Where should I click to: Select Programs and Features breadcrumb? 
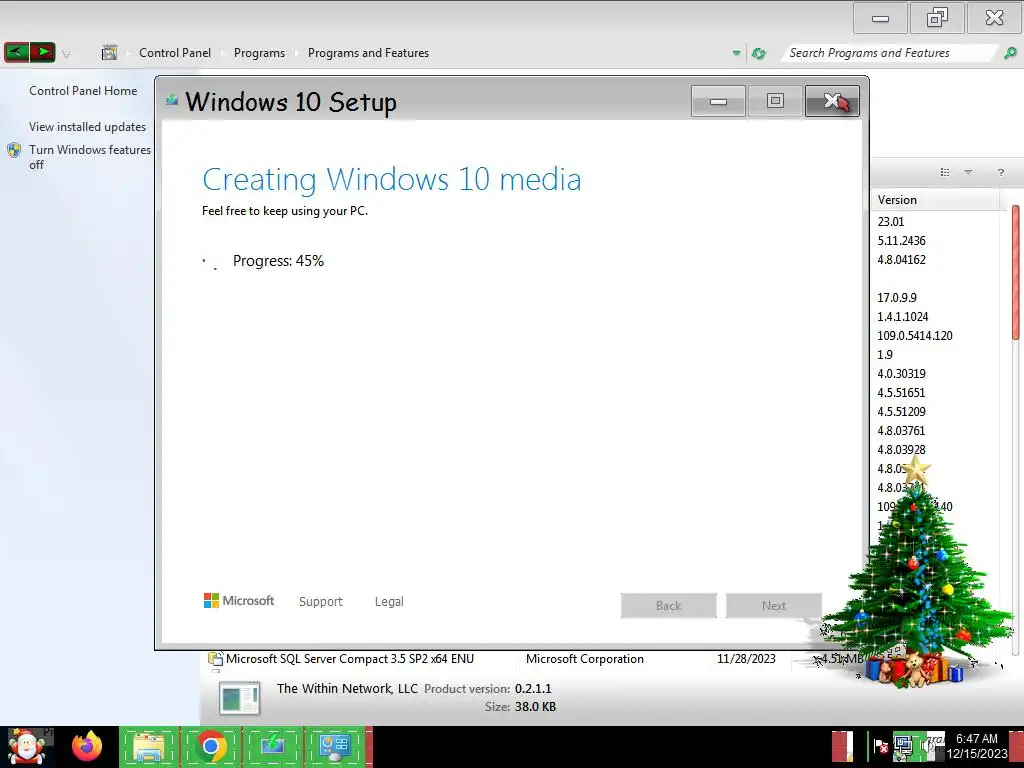[x=368, y=53]
